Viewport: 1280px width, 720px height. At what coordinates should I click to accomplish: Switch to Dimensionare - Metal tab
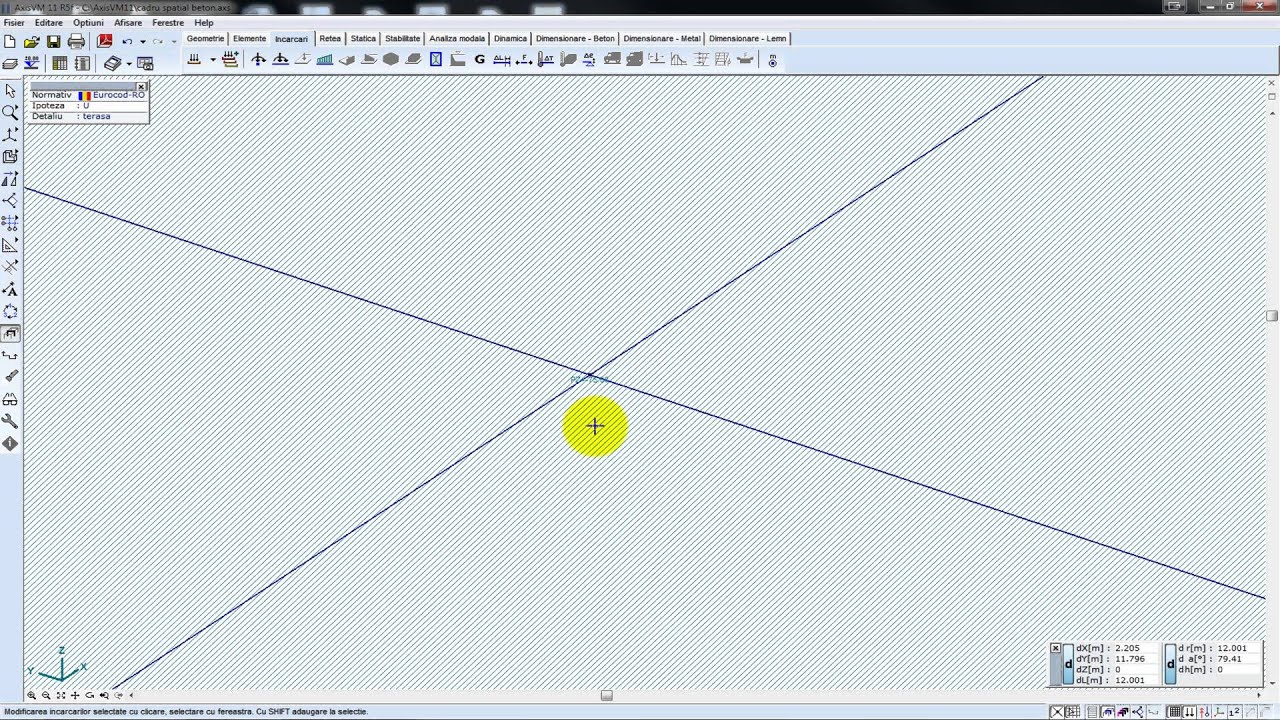(662, 38)
